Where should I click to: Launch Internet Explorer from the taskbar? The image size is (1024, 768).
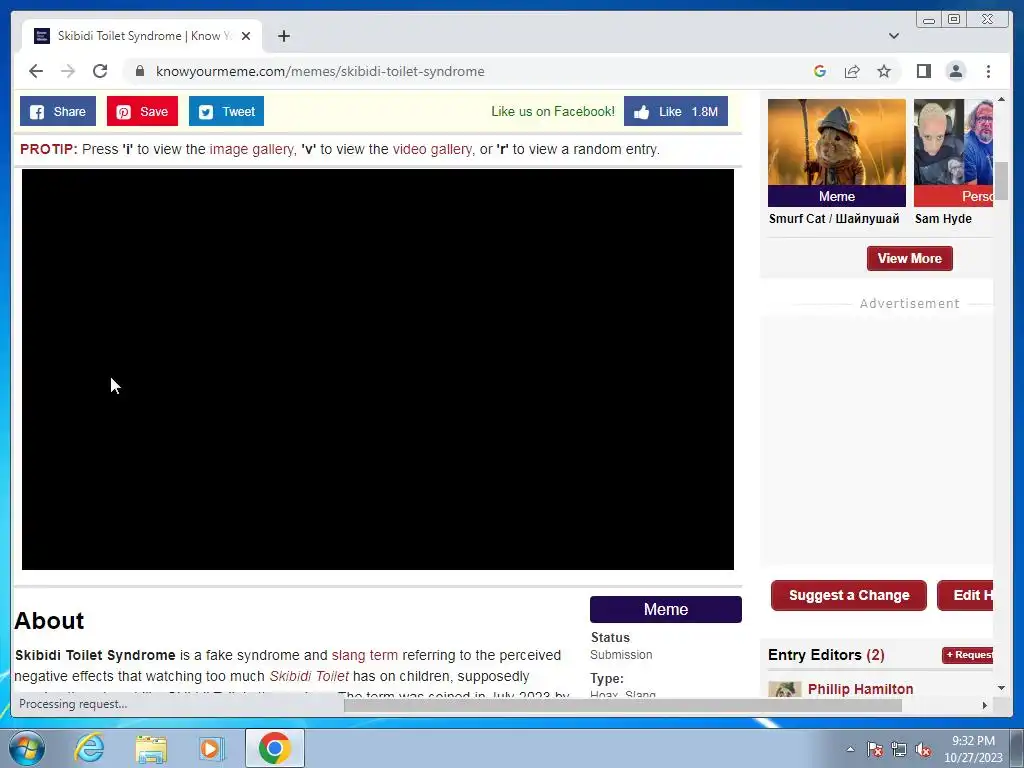[x=89, y=748]
